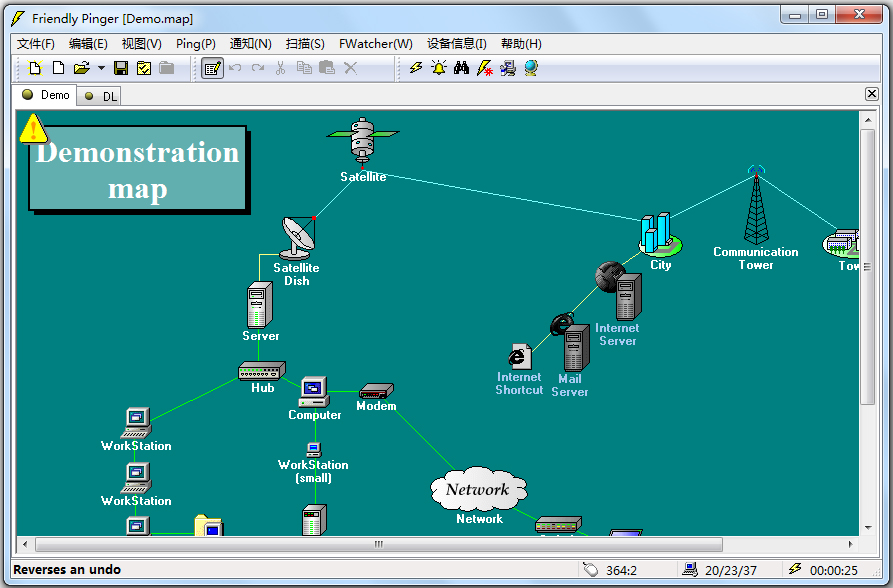Screen dimensions: 893x588
Task: Select the Internet Server device icon
Action: (627, 297)
